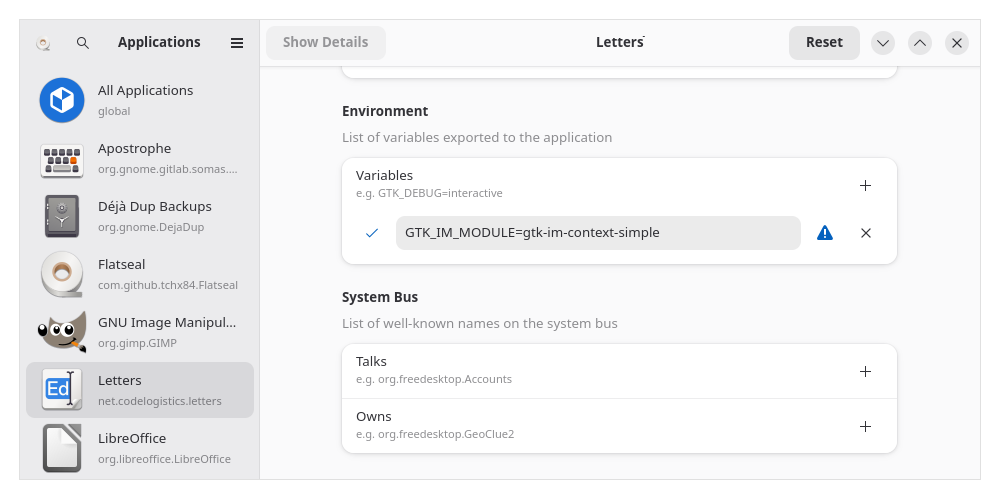
Task: Click the Show Details button
Action: pos(325,42)
